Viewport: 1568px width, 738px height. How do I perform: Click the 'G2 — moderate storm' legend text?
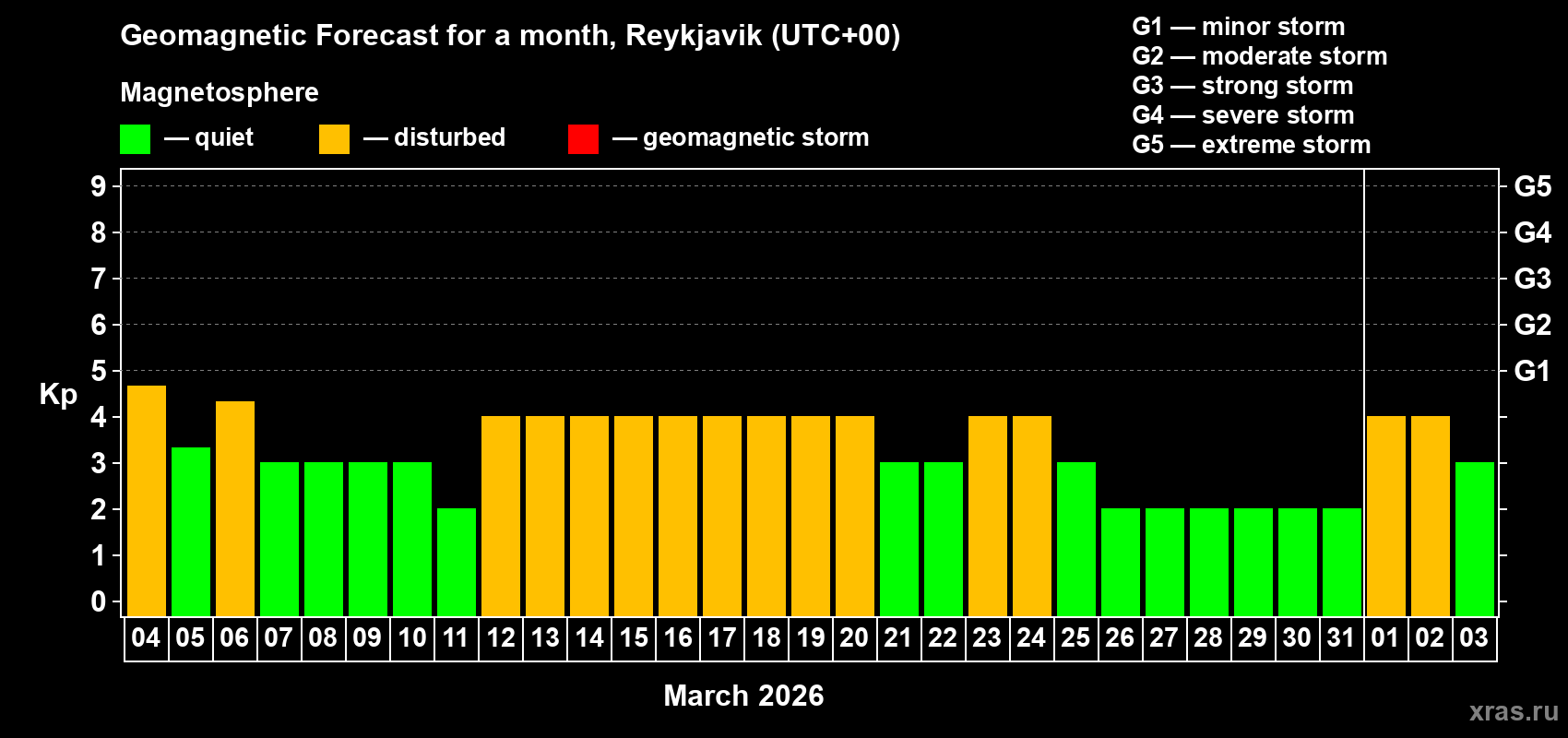[1260, 56]
